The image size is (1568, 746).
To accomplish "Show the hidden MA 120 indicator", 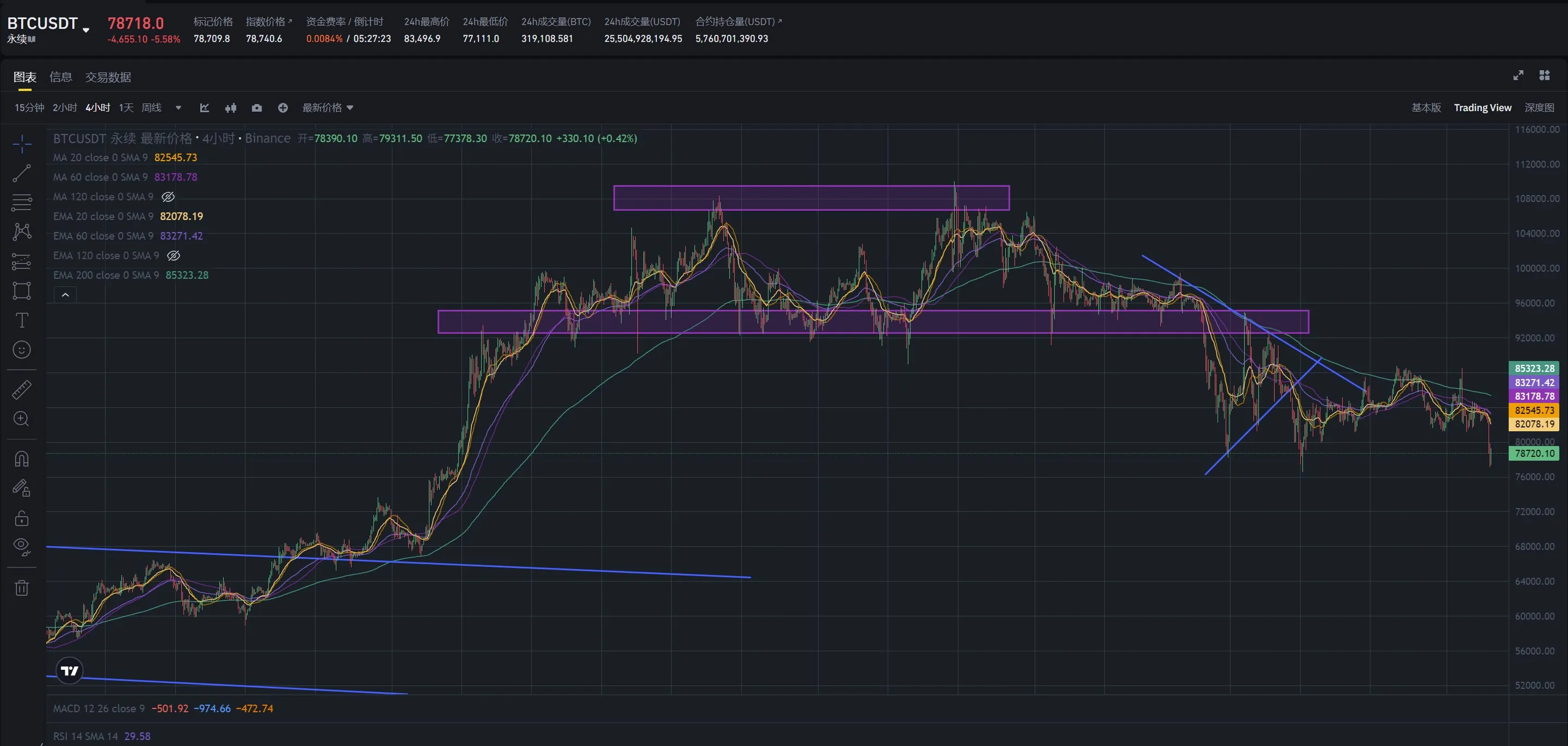I will pyautogui.click(x=168, y=197).
